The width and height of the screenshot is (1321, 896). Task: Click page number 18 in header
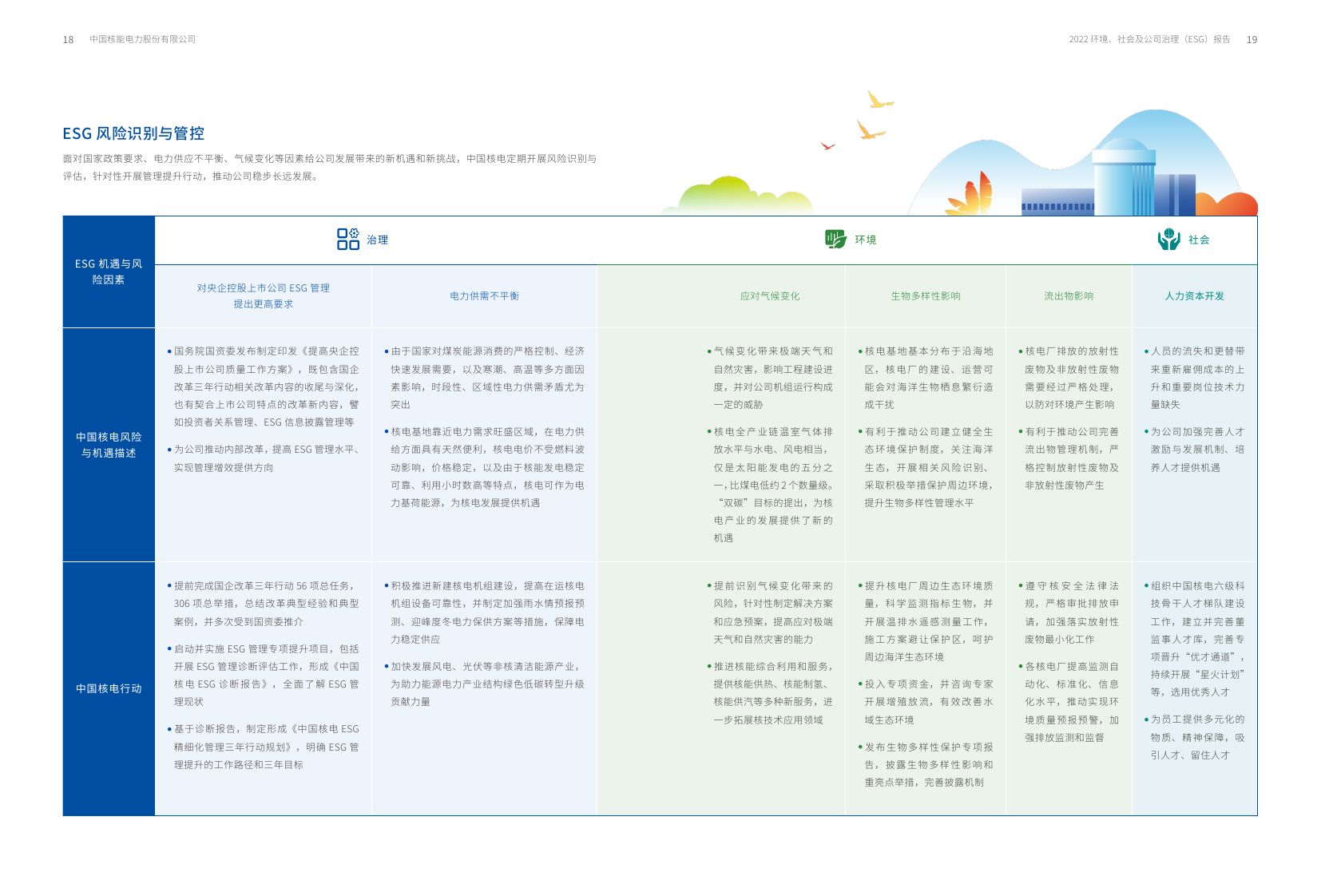point(68,39)
